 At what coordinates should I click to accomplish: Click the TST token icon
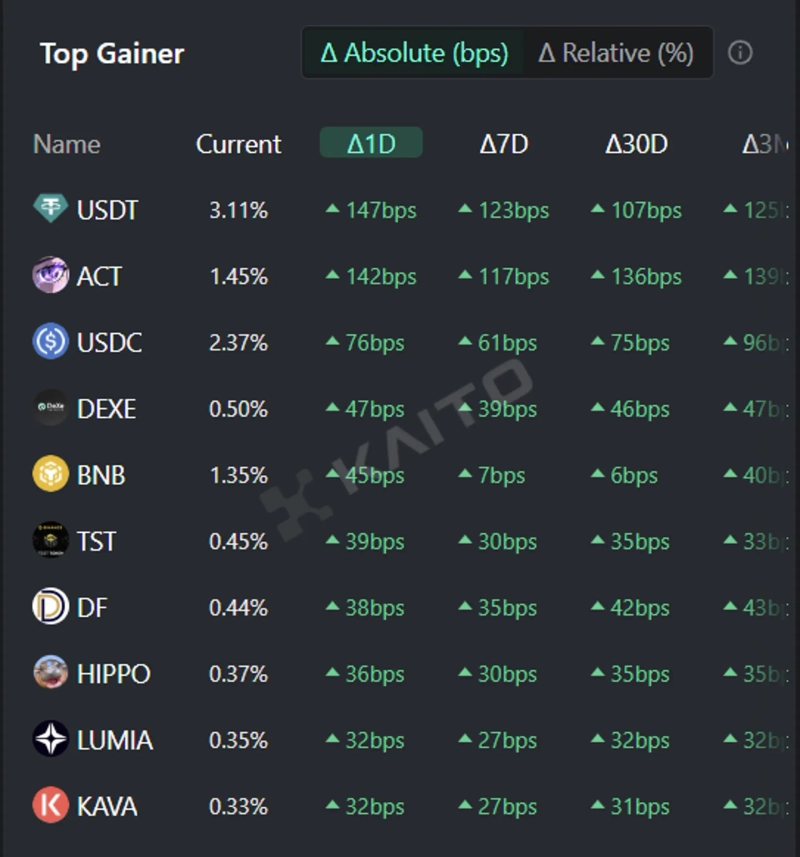coord(50,541)
